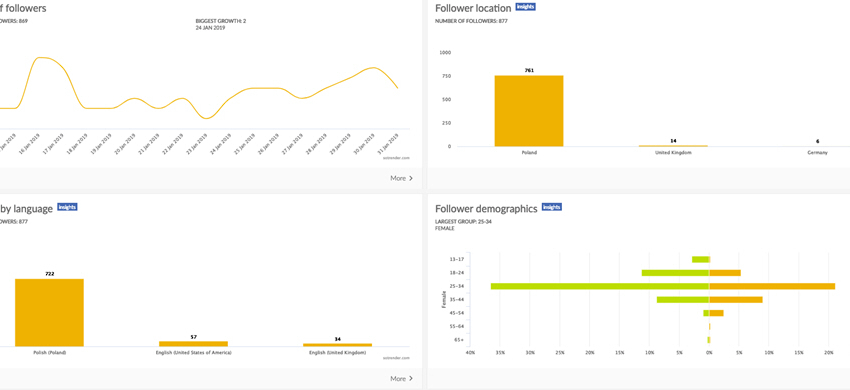The height and width of the screenshot is (390, 850).
Task: Click the 55-64 age group label
Action: (x=457, y=326)
